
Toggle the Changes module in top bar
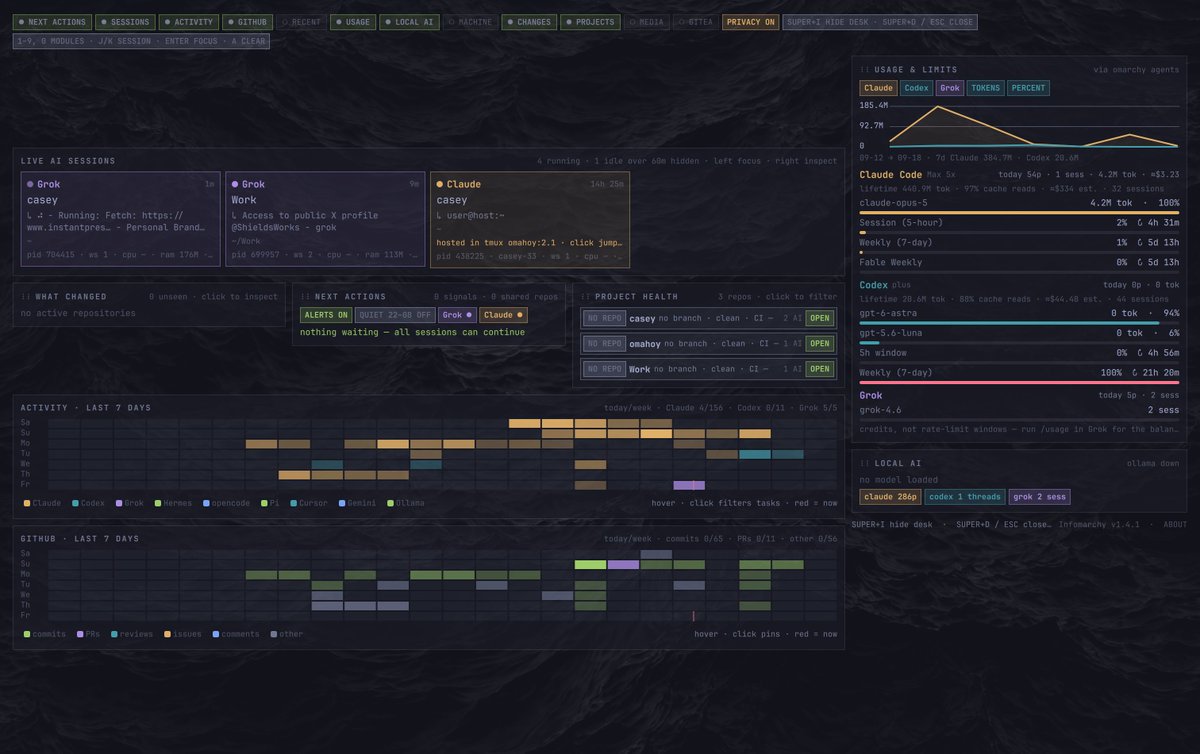click(529, 22)
